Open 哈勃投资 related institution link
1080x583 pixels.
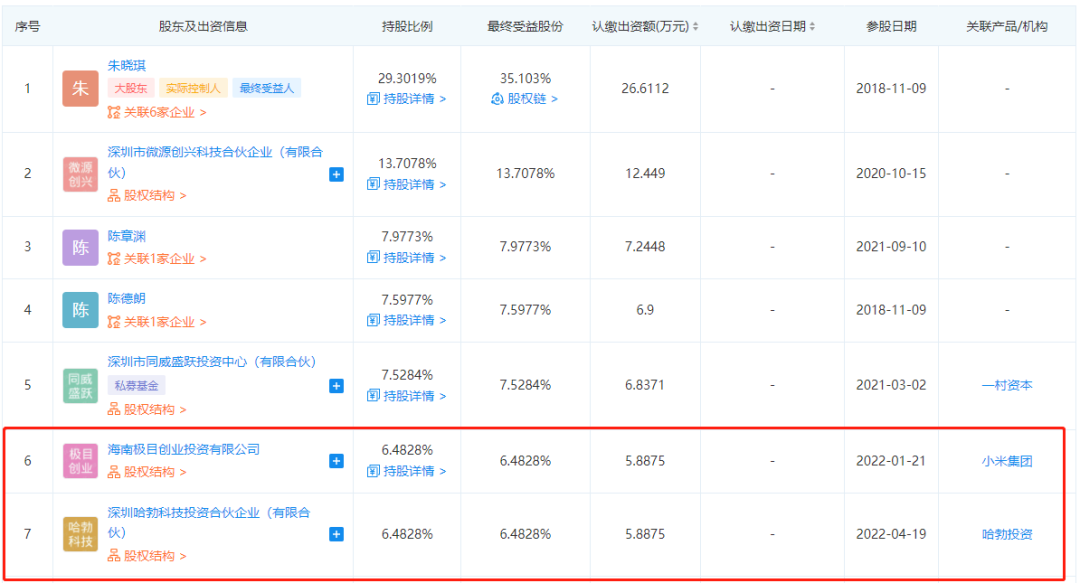point(1007,534)
